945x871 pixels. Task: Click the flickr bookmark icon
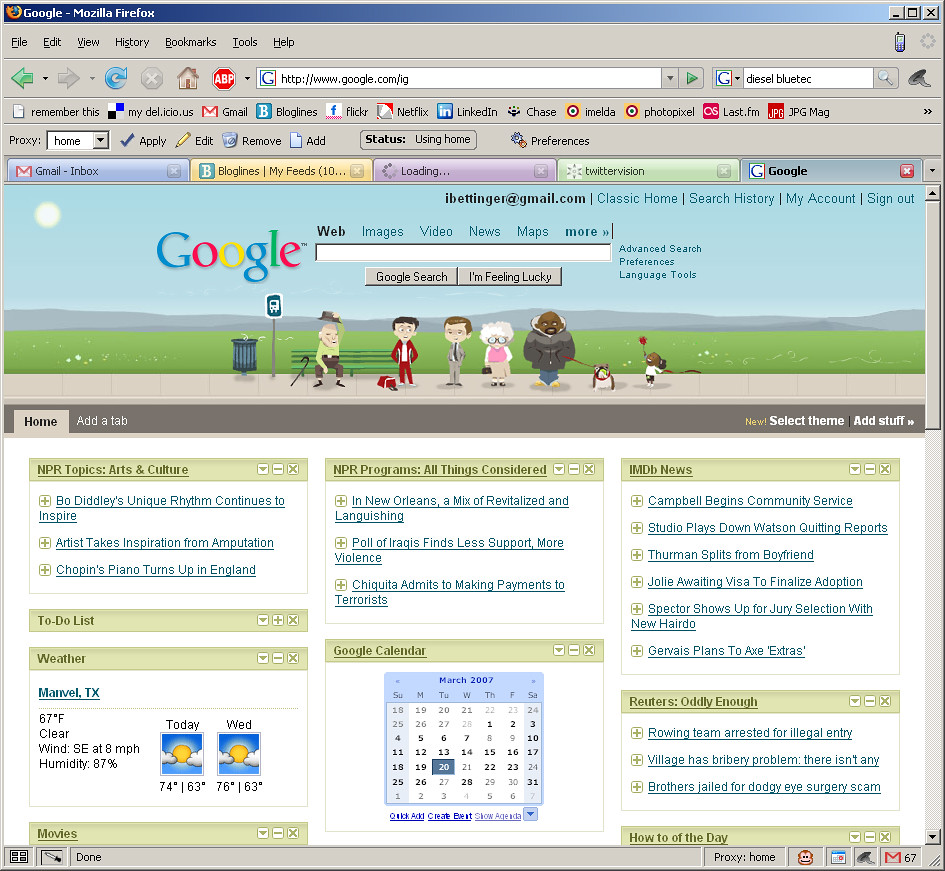(333, 111)
